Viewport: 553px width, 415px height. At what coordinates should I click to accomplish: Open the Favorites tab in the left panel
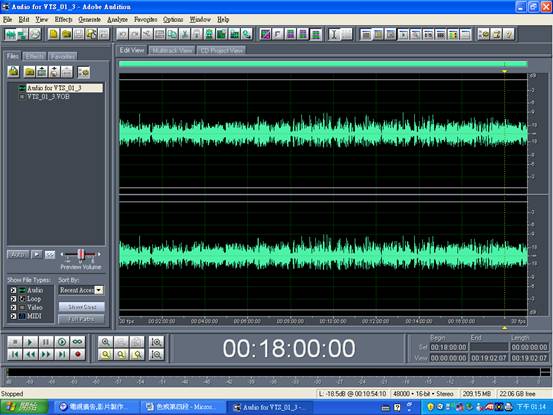(62, 56)
